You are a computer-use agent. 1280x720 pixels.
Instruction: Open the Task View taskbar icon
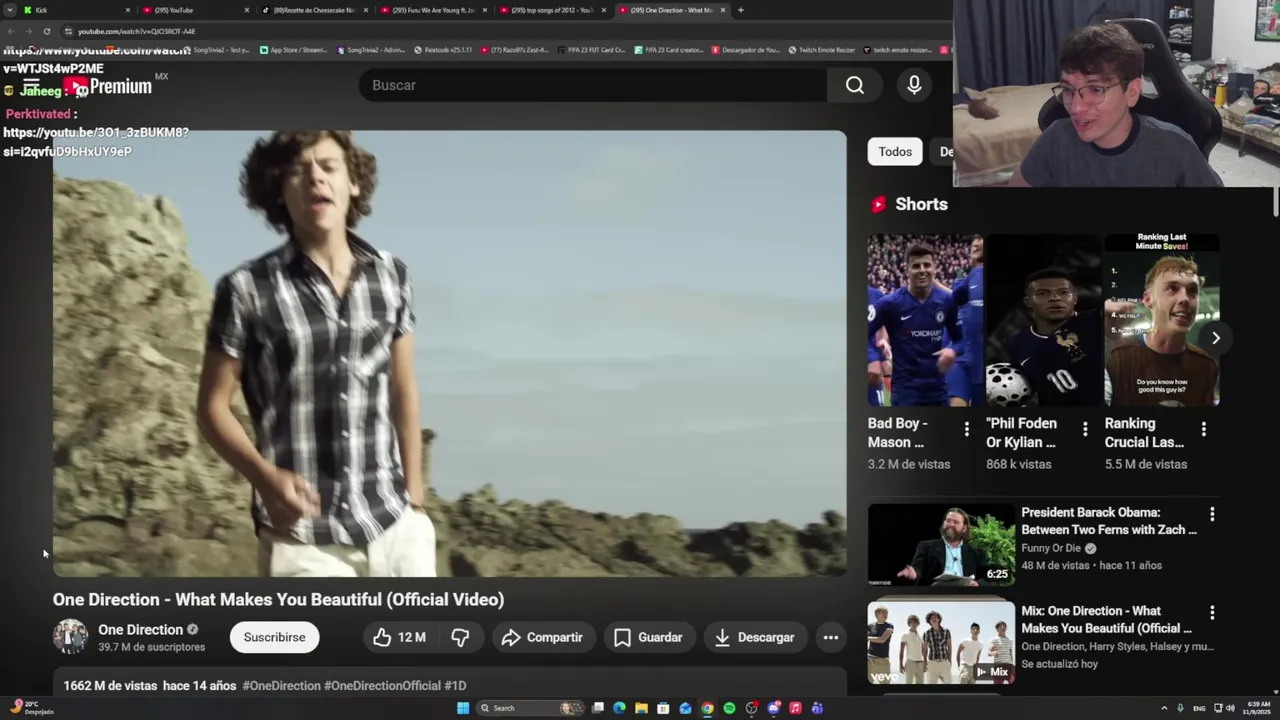pyautogui.click(x=598, y=708)
